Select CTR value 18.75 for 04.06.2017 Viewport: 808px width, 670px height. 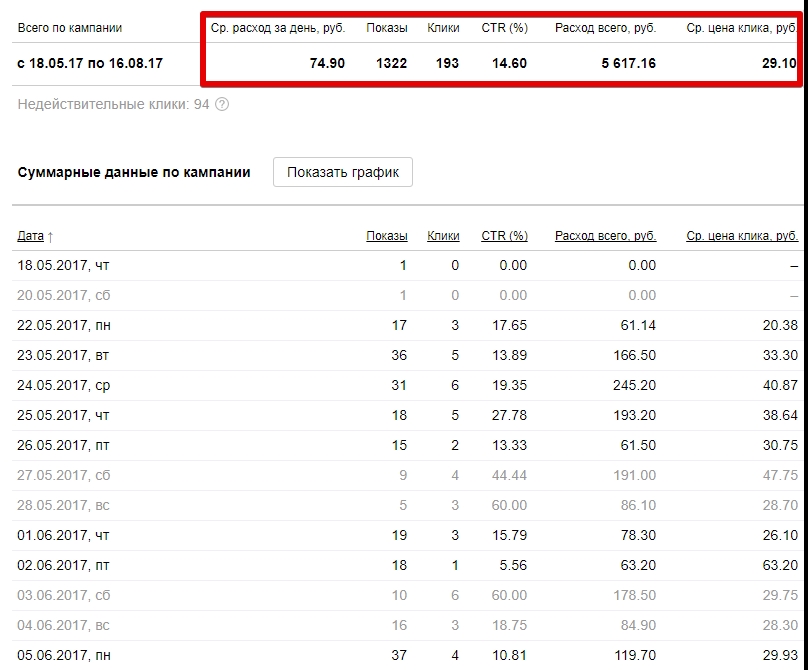coord(509,625)
